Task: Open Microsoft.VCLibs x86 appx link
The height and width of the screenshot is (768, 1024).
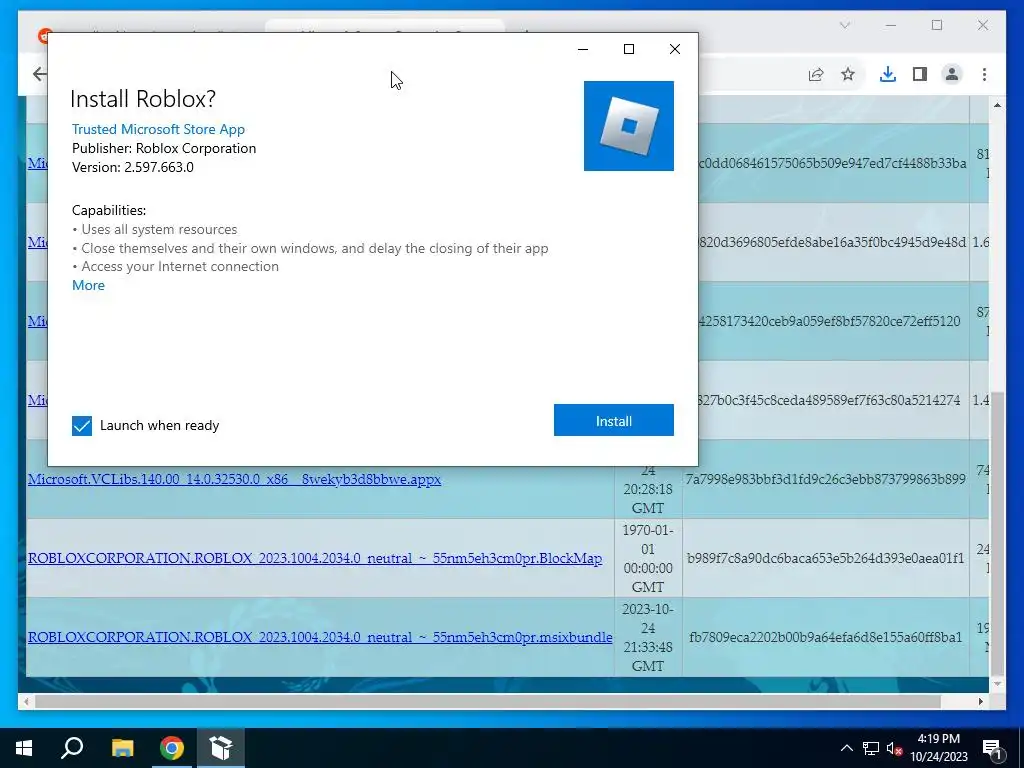Action: 234,479
